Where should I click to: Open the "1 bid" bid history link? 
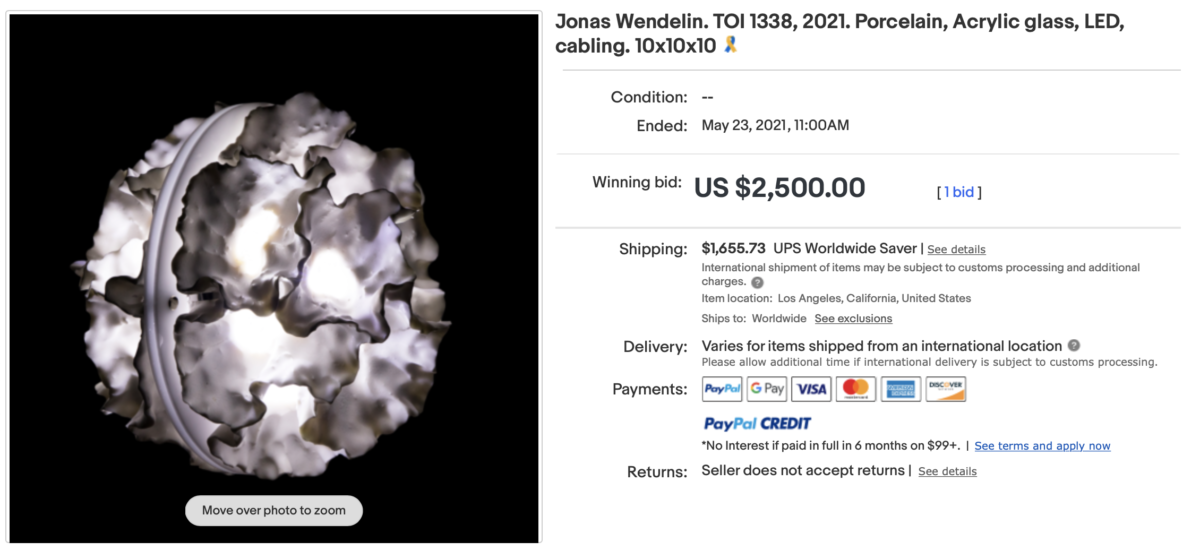(x=959, y=192)
